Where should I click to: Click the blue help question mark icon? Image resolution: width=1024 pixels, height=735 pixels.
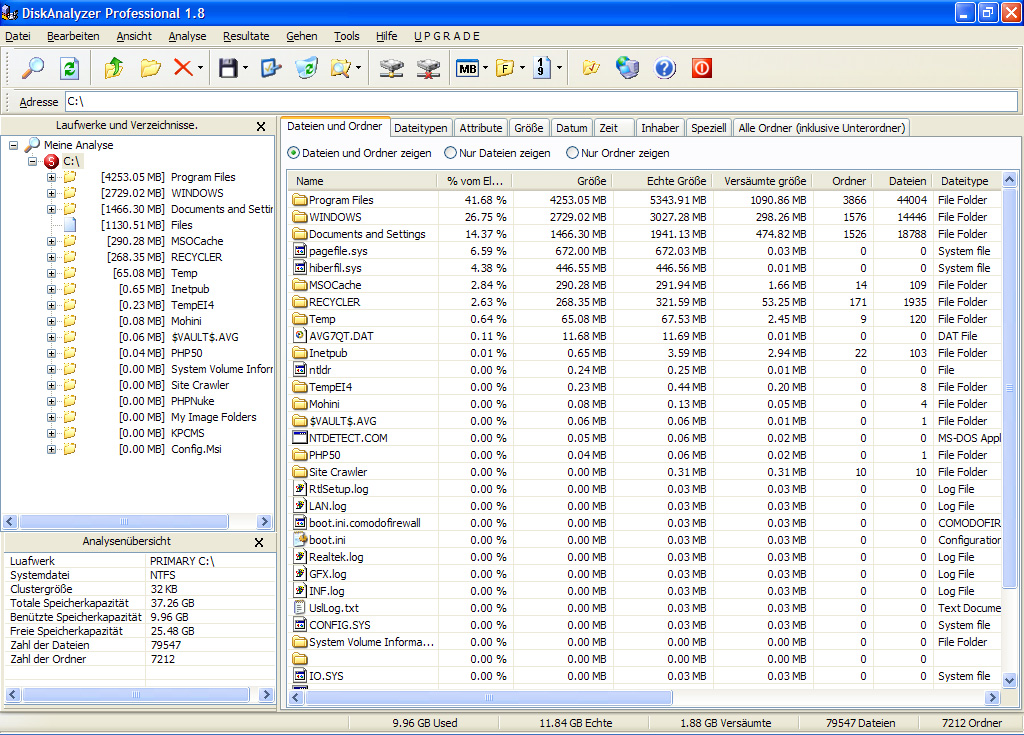(x=665, y=68)
